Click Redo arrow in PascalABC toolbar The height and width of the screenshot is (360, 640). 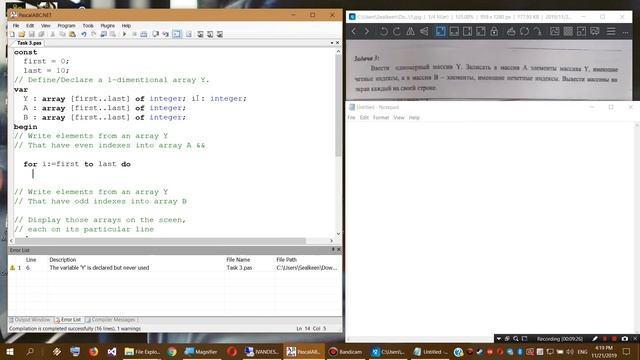(93, 34)
